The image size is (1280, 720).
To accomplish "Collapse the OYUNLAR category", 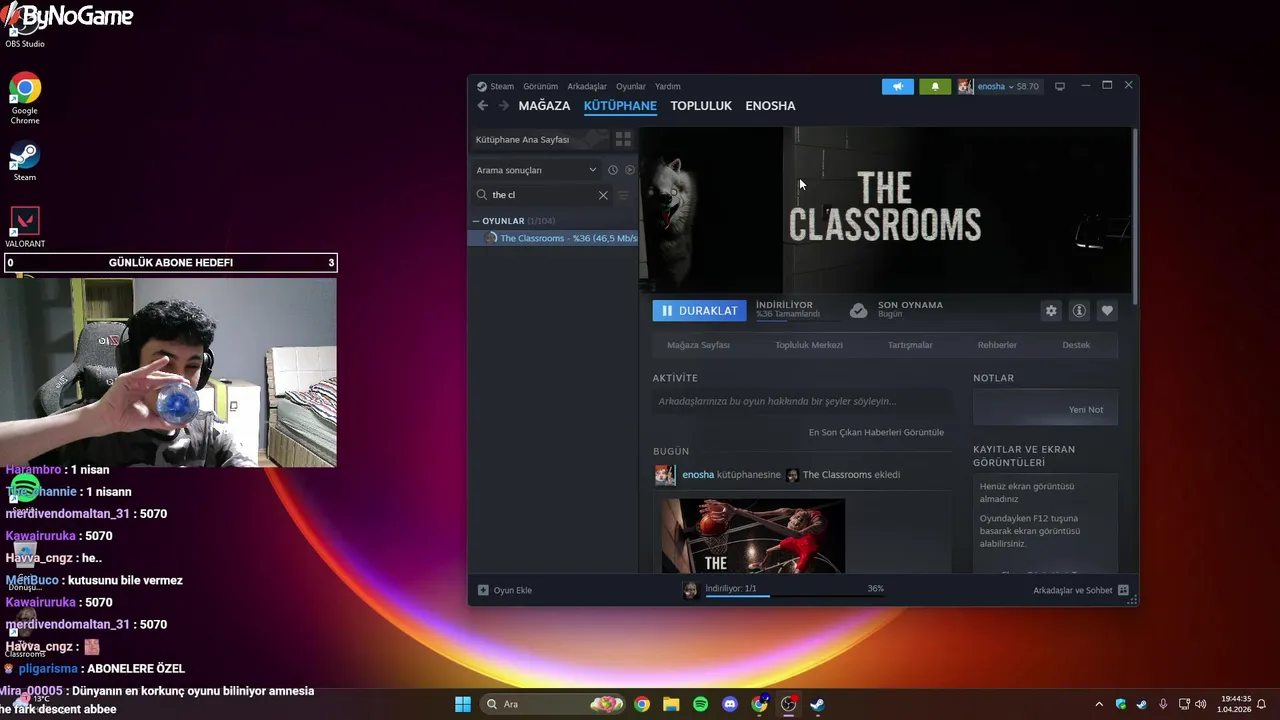I will pyautogui.click(x=476, y=221).
